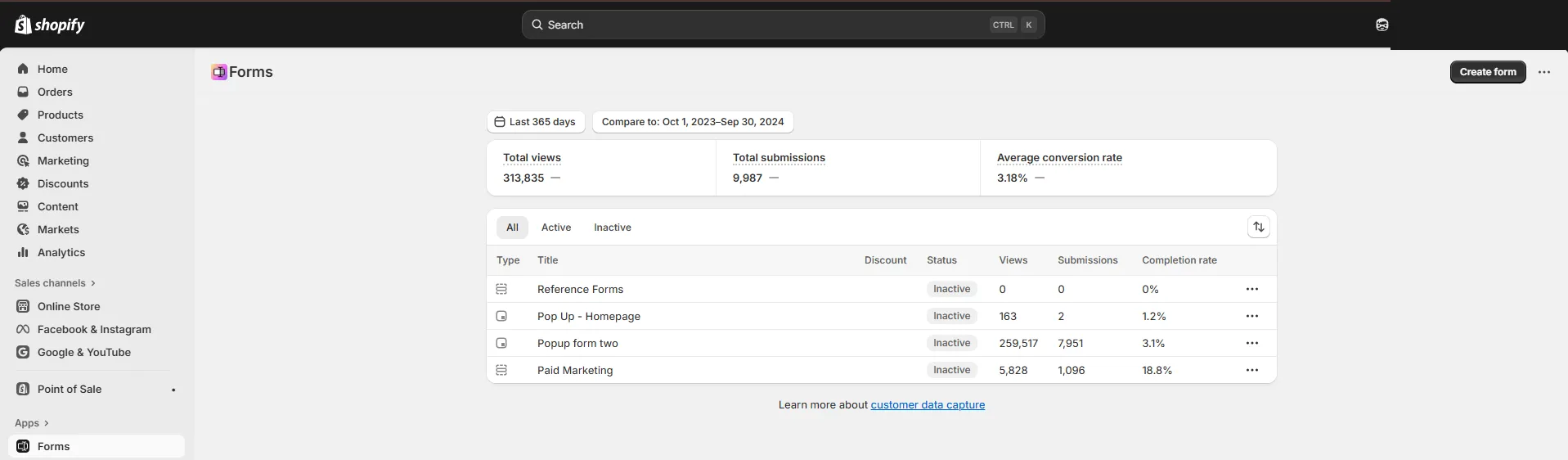
Task: Click the Facebook & Instagram Meta icon
Action: 23,329
